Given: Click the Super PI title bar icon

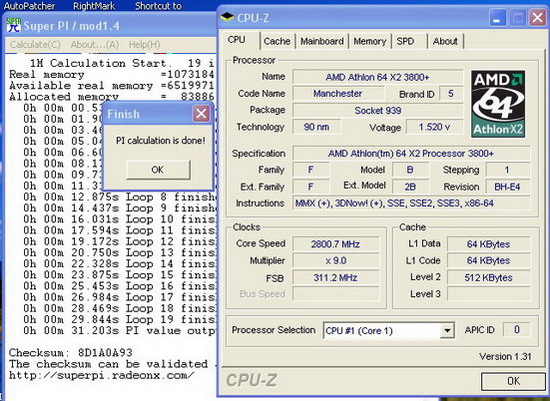Looking at the screenshot, I should tap(13, 25).
